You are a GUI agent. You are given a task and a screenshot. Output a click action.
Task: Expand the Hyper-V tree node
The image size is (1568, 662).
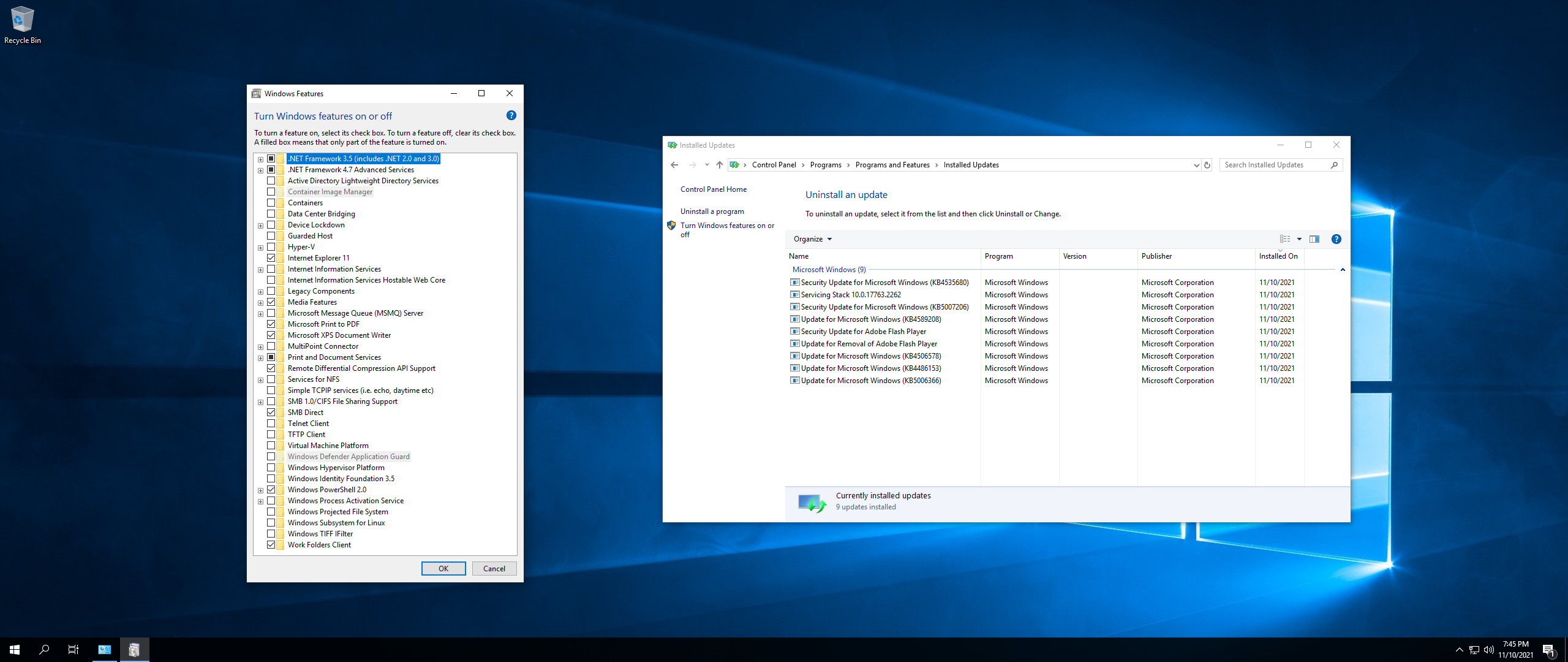260,248
